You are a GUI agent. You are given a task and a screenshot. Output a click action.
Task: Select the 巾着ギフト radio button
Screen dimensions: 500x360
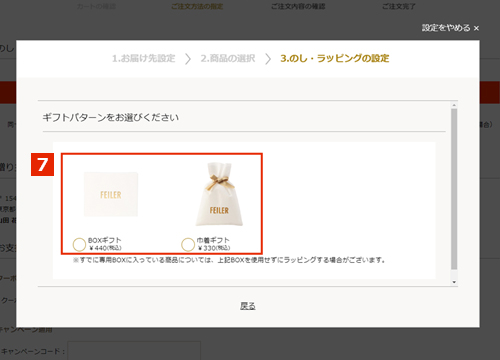188,244
